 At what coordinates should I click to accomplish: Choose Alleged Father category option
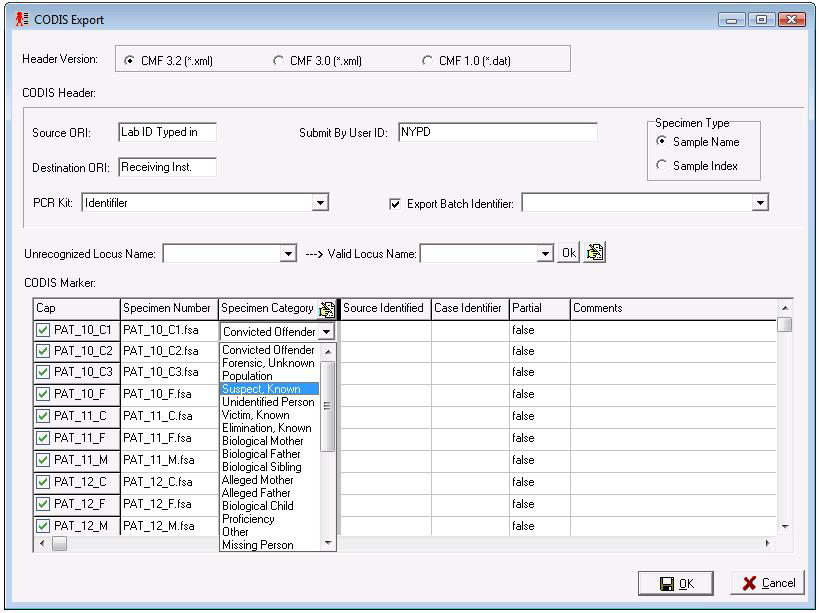(268, 493)
